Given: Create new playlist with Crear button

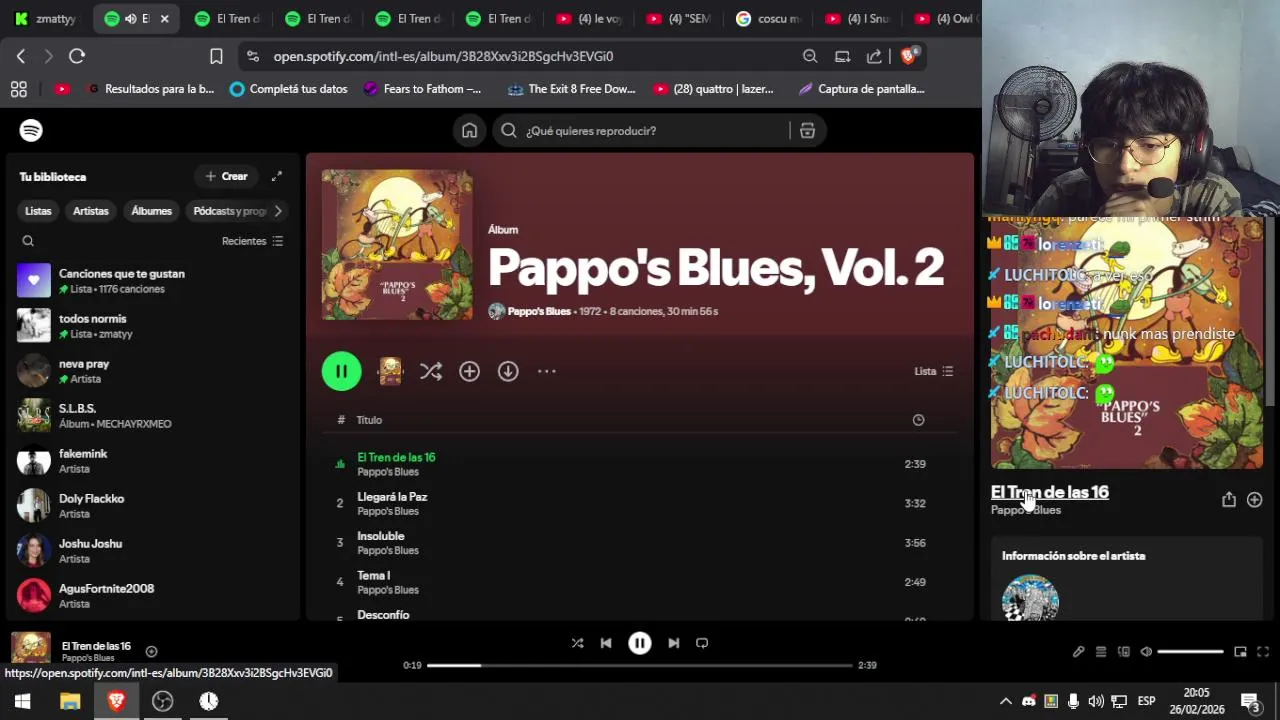Looking at the screenshot, I should coord(226,176).
